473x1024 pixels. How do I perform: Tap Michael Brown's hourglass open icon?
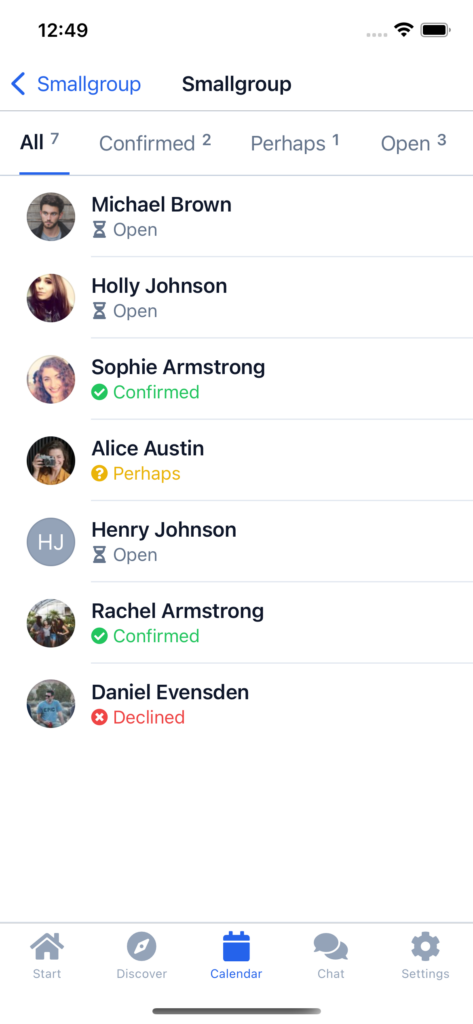(x=99, y=230)
